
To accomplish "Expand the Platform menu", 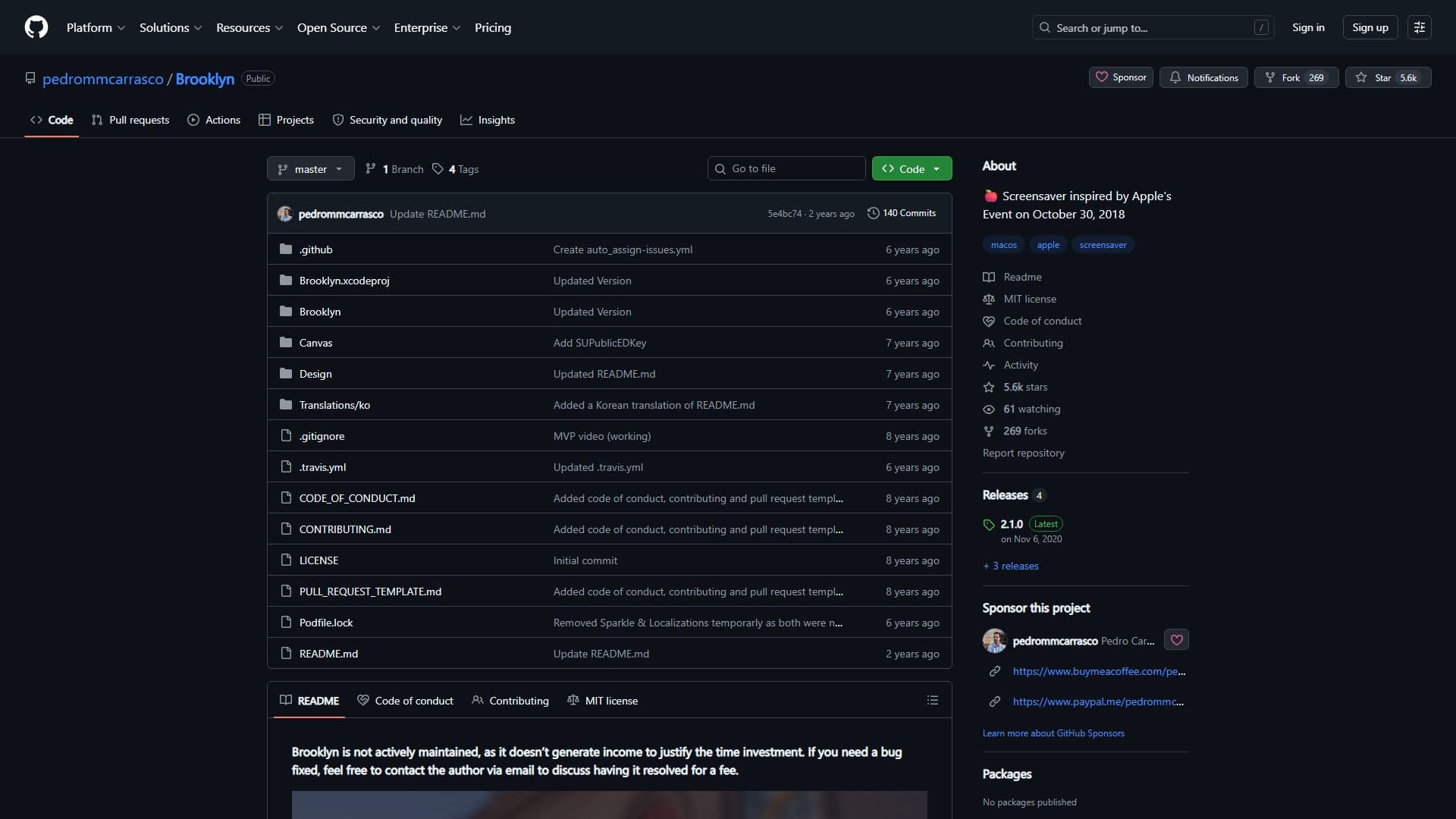I will tap(96, 27).
